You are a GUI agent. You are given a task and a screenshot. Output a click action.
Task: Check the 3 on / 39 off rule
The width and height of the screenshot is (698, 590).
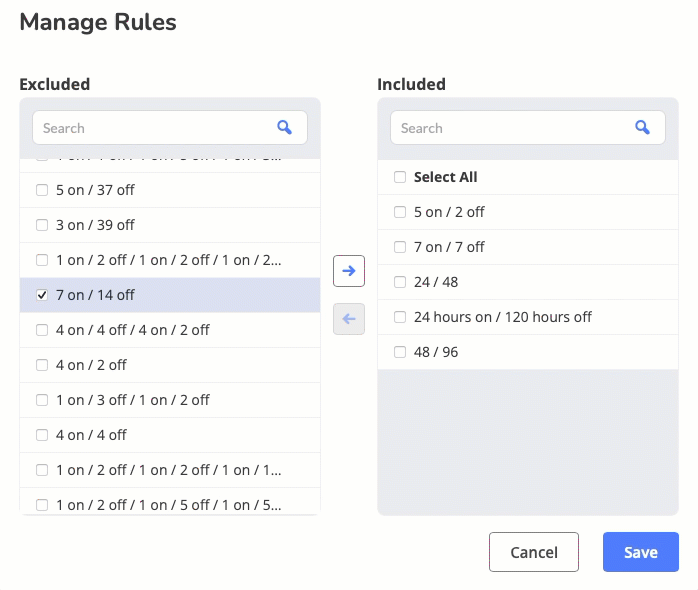click(x=42, y=225)
